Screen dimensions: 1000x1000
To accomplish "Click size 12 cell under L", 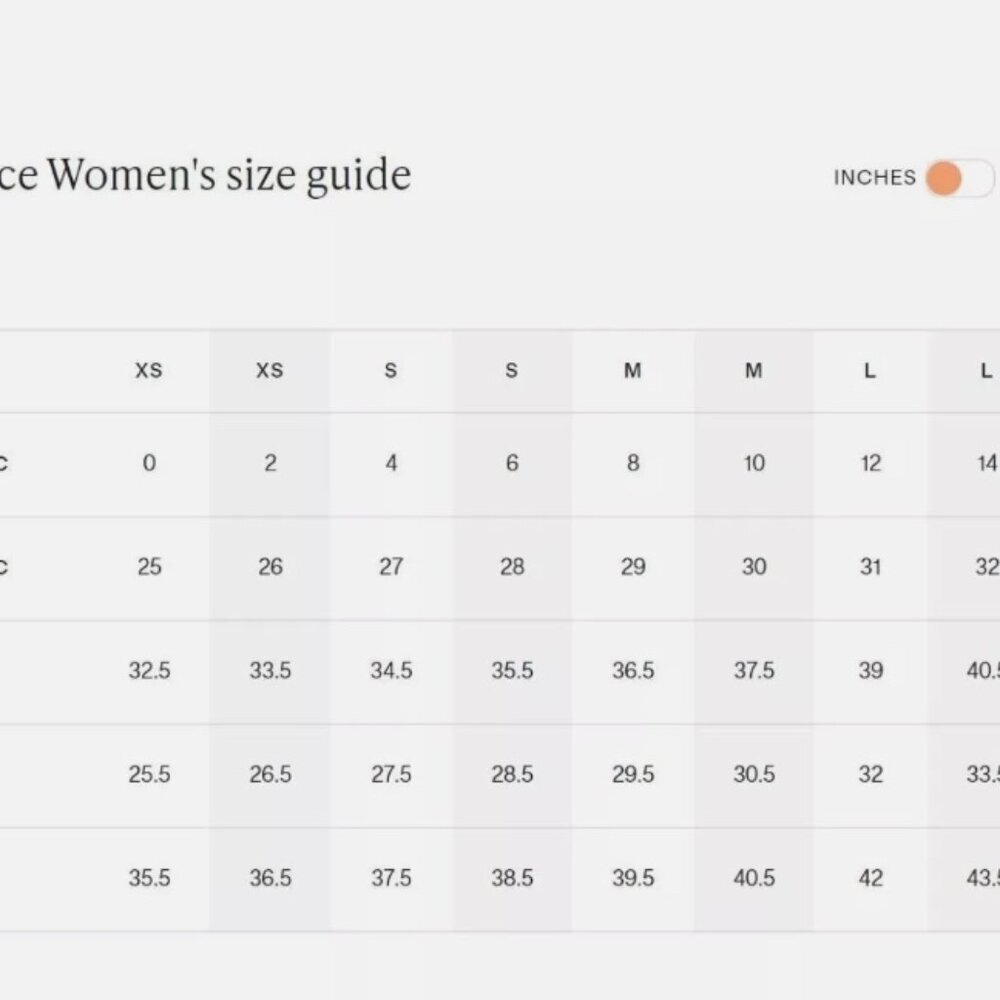I will pos(871,462).
